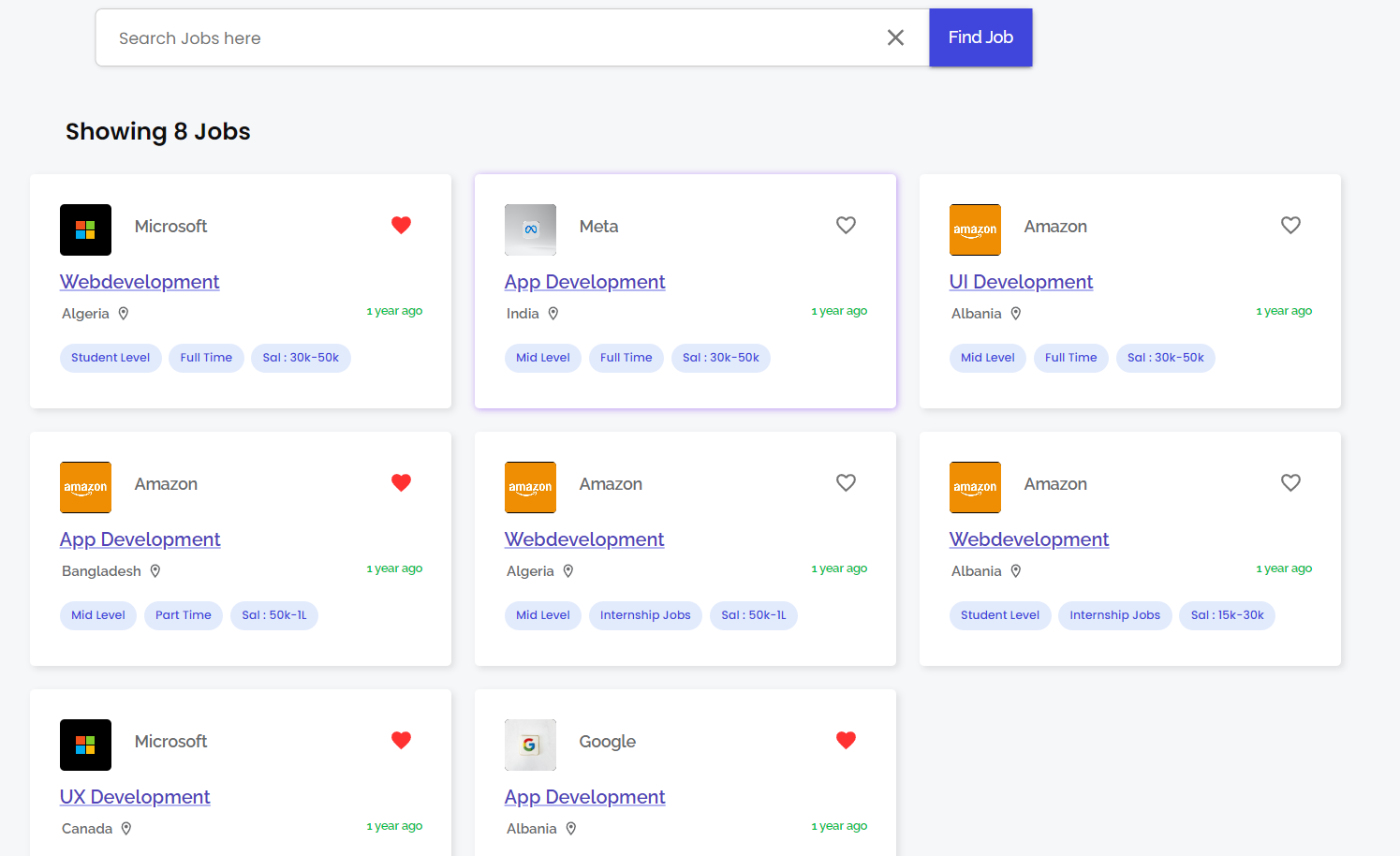This screenshot has height=856, width=1400.
Task: Click Amazon logo on Algeria Webdevelopment card
Action: [530, 487]
